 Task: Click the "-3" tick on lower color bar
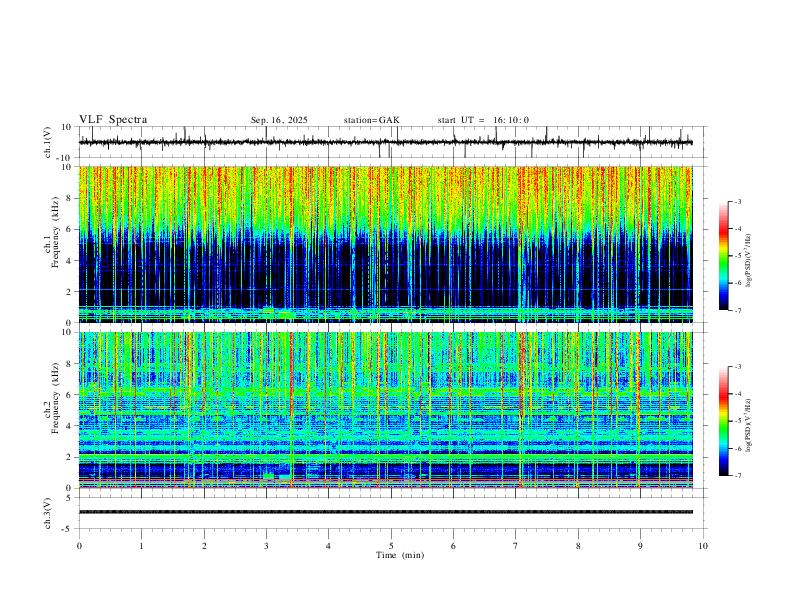point(737,367)
